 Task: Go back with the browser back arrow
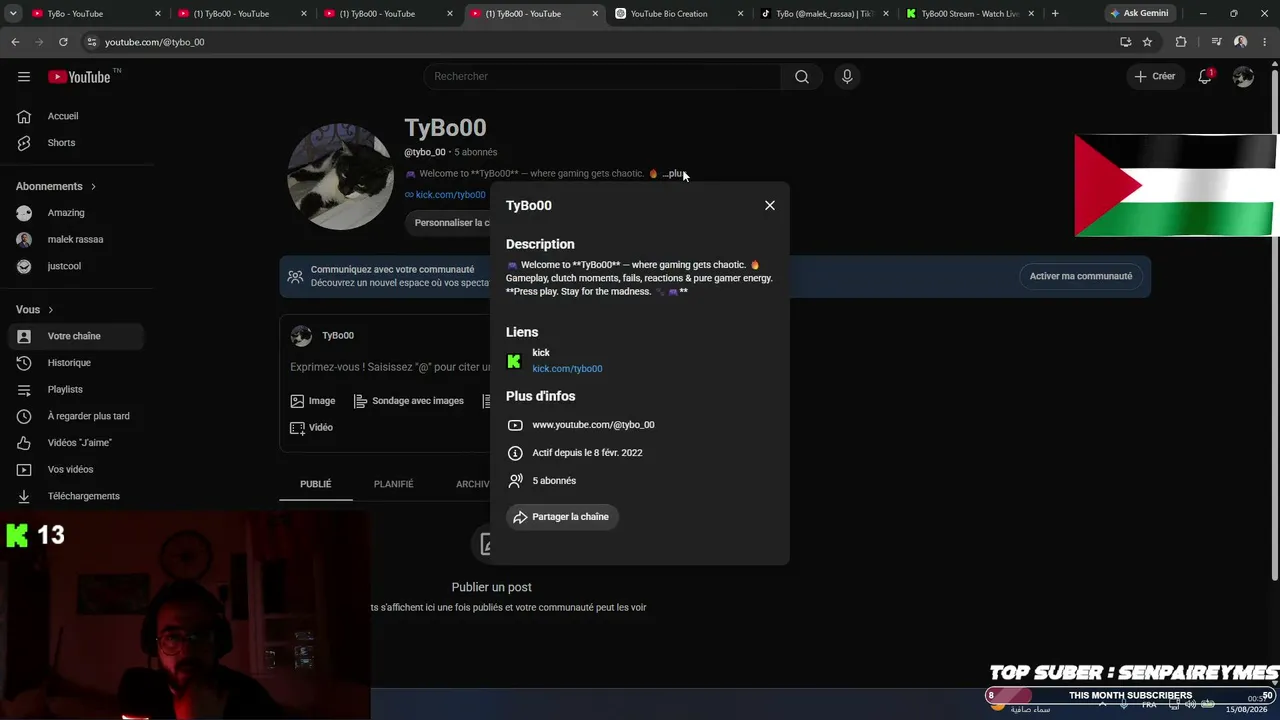click(15, 42)
